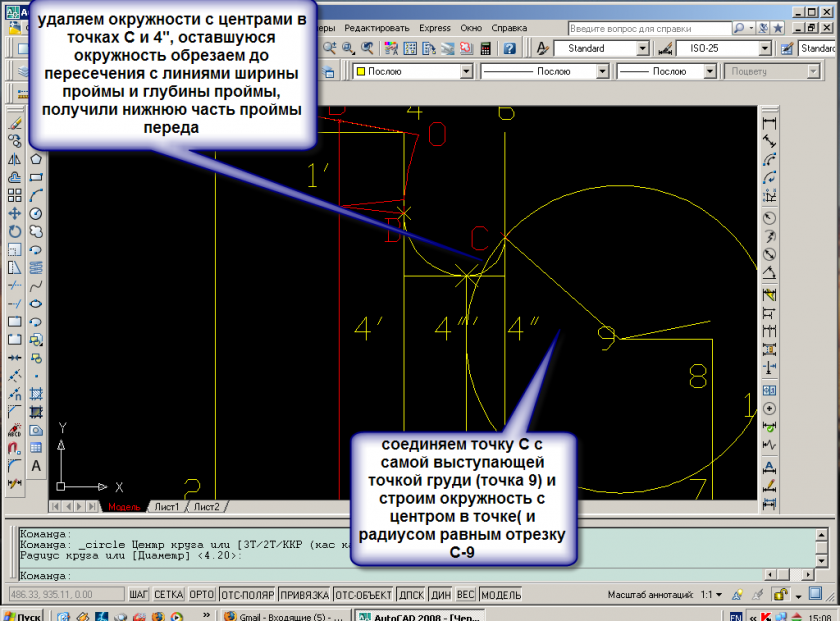Select the Move tool in Modify toolbar

point(15,213)
